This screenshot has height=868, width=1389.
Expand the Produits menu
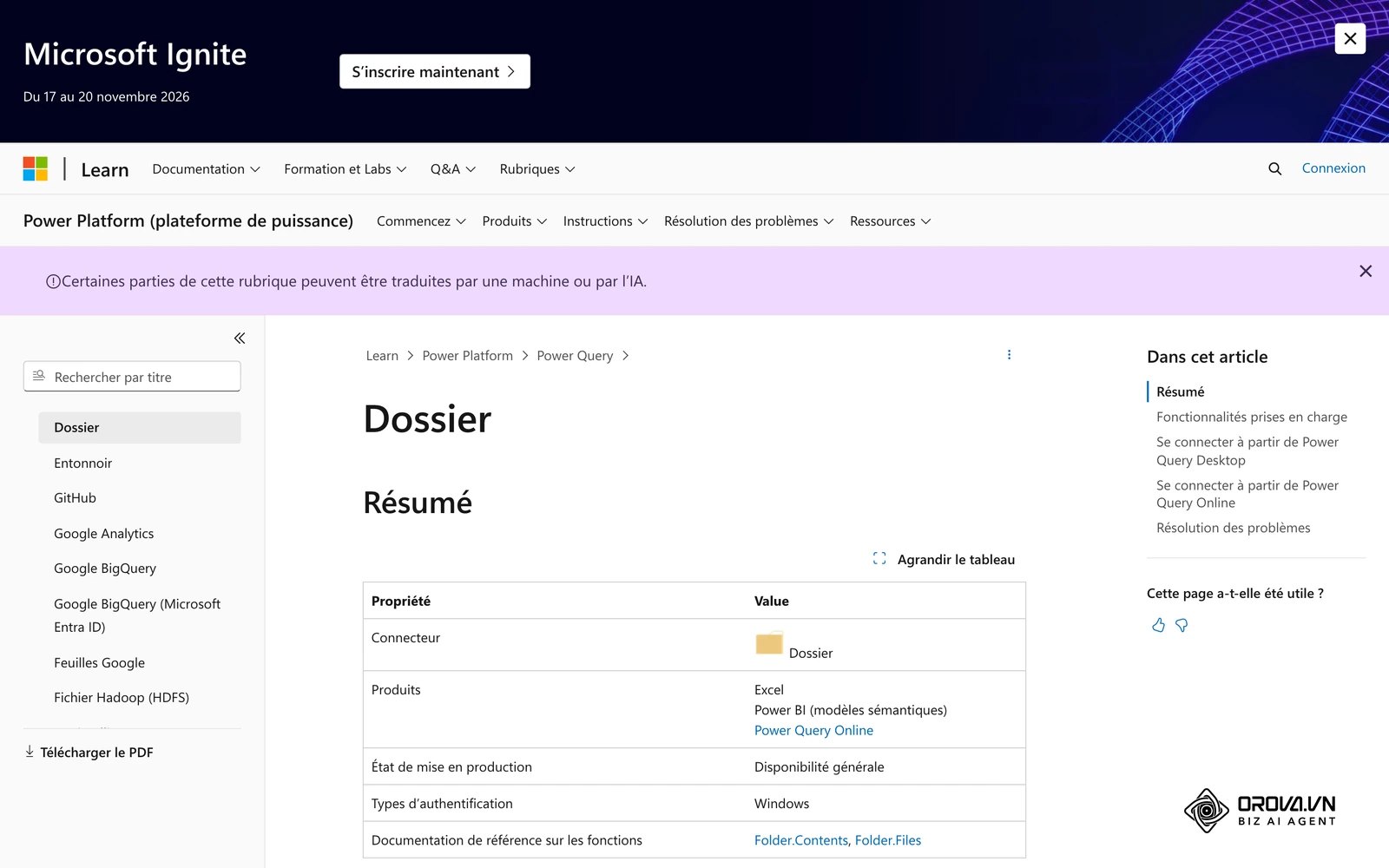click(515, 221)
